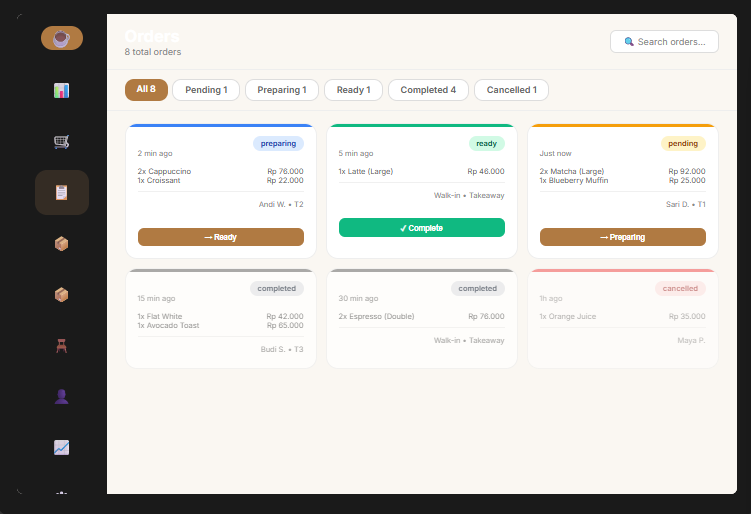This screenshot has width=751, height=514.
Task: Open the box icon directly above the chair icon
Action: [61, 294]
